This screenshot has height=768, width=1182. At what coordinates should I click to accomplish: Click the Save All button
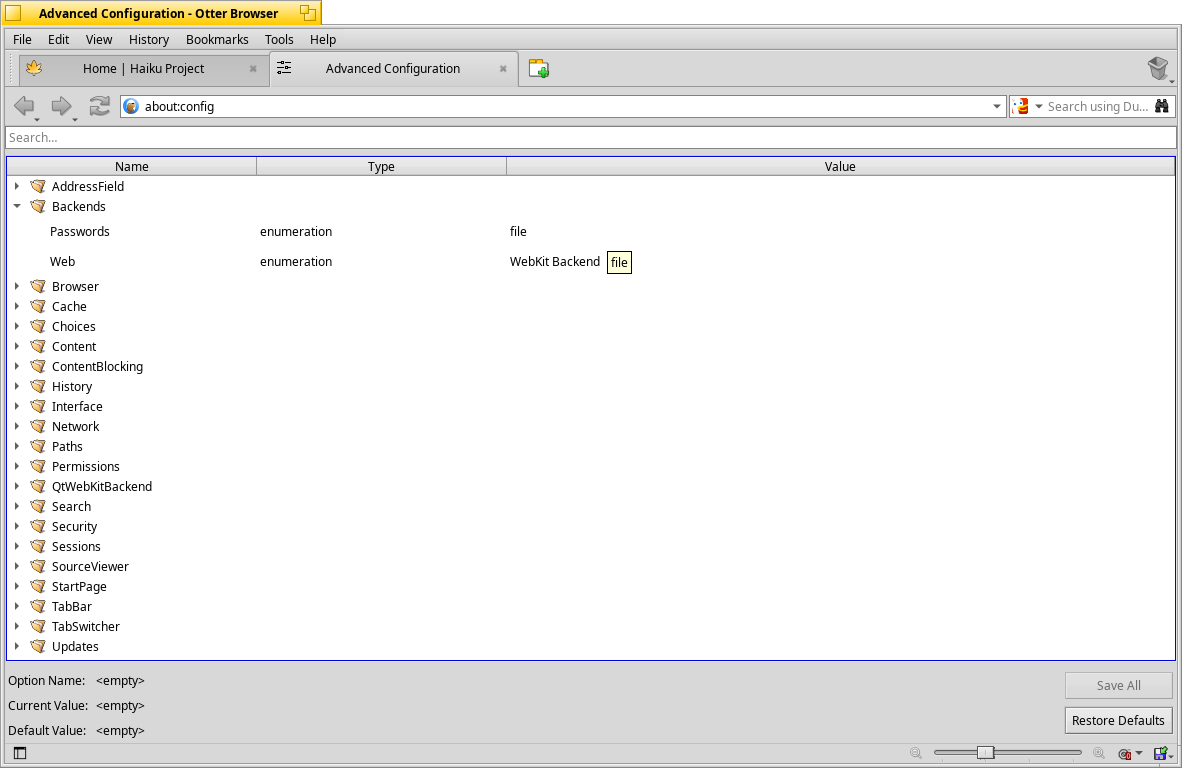1119,685
